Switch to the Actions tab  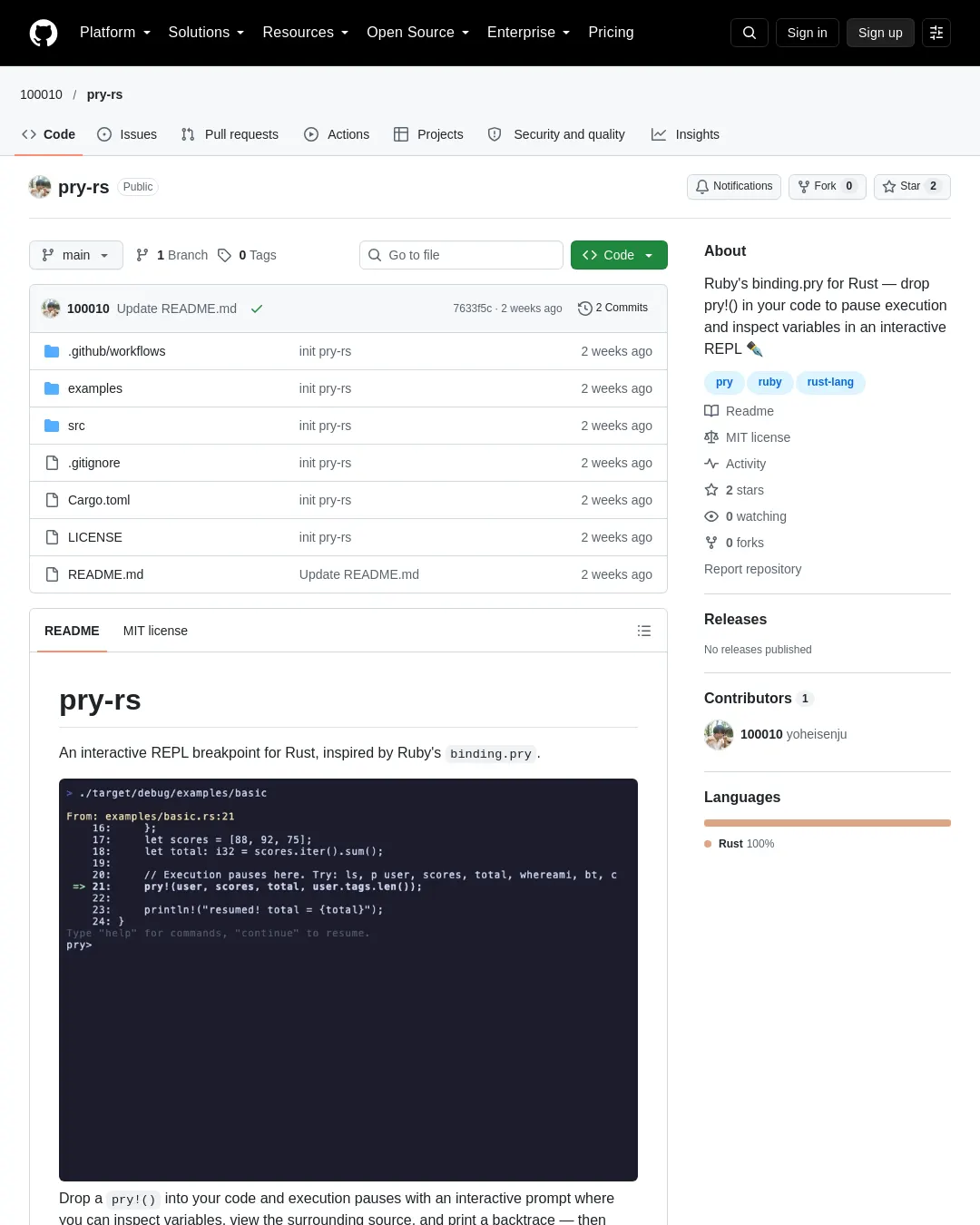(x=337, y=134)
